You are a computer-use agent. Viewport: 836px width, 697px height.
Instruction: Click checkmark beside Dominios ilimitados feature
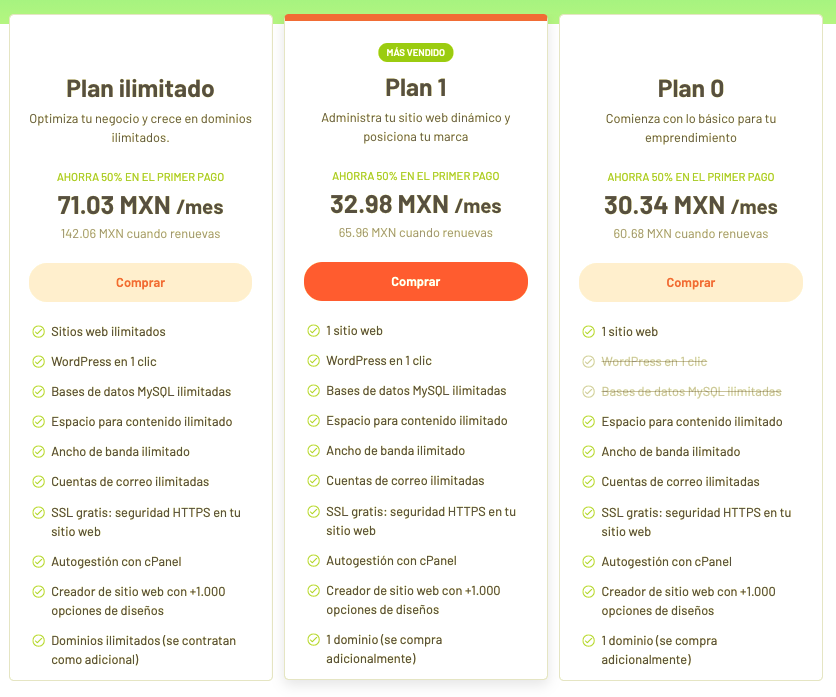click(x=38, y=640)
